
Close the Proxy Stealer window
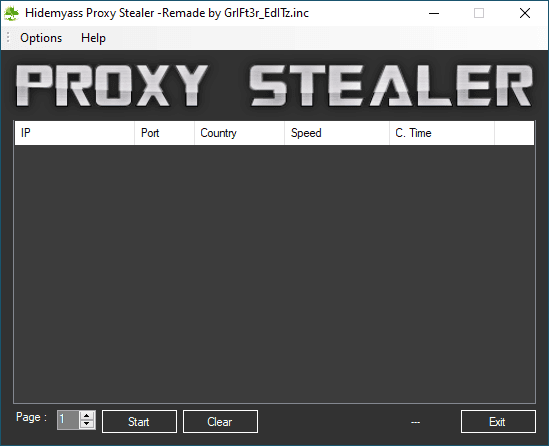[x=524, y=13]
